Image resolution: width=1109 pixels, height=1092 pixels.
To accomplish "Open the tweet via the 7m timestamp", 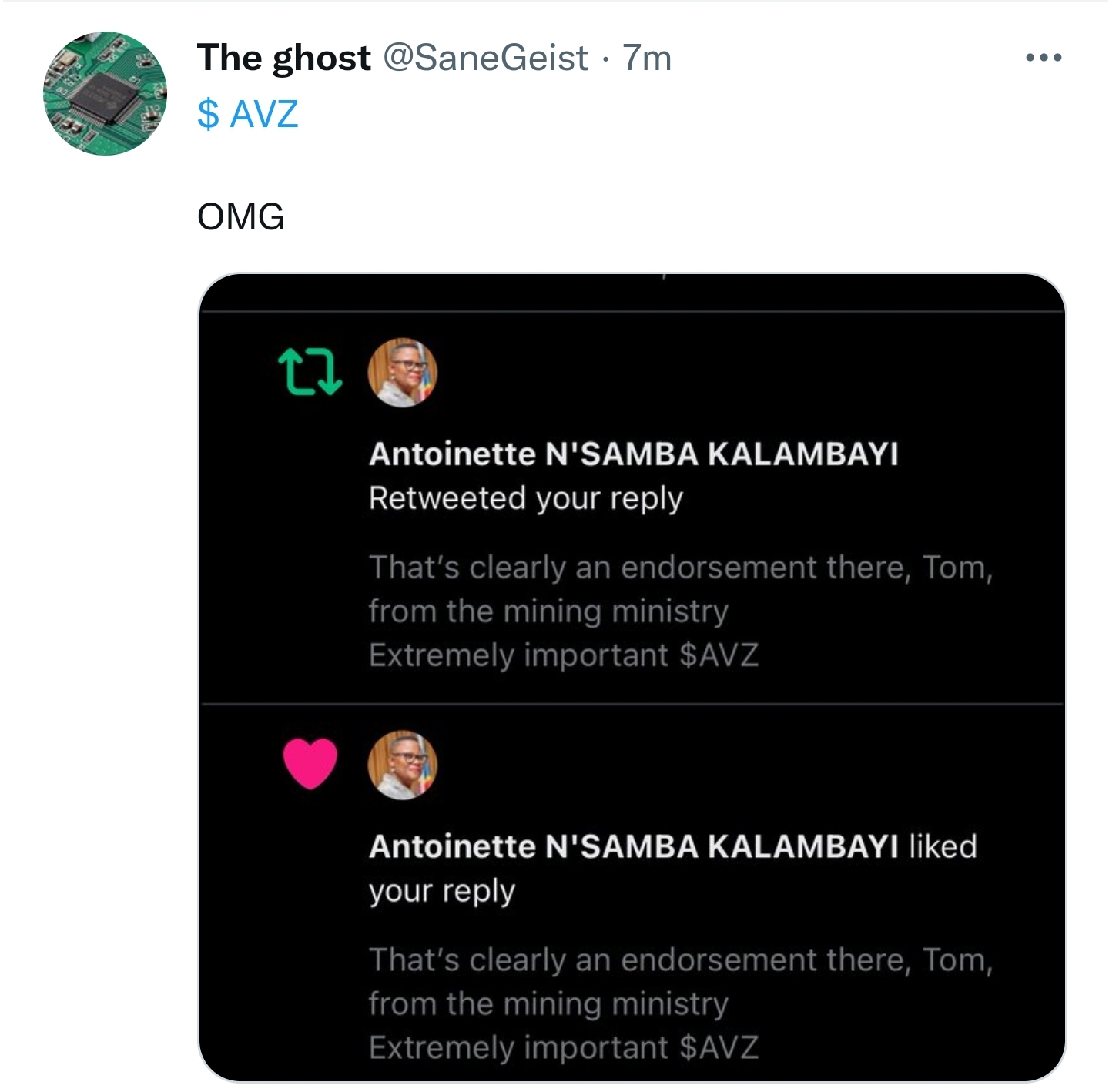I will pos(647,58).
